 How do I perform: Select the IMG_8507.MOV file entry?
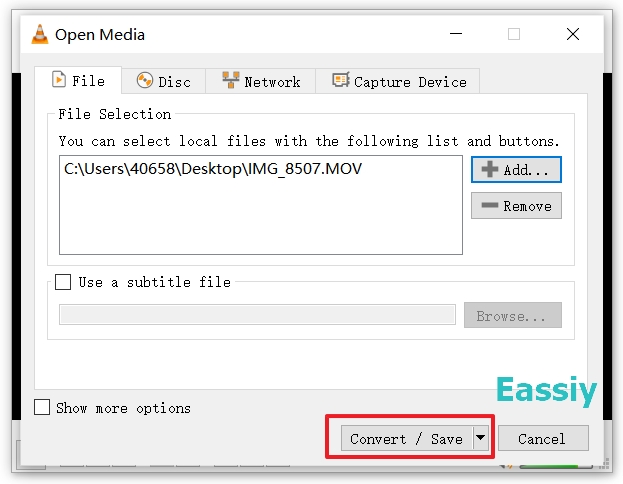pos(213,169)
